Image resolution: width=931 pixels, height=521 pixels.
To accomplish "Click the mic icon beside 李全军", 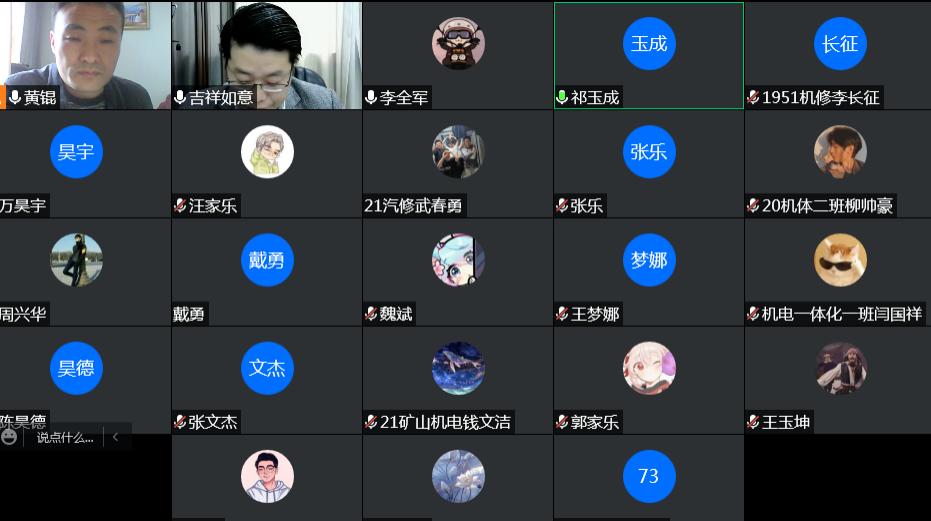I will (371, 97).
